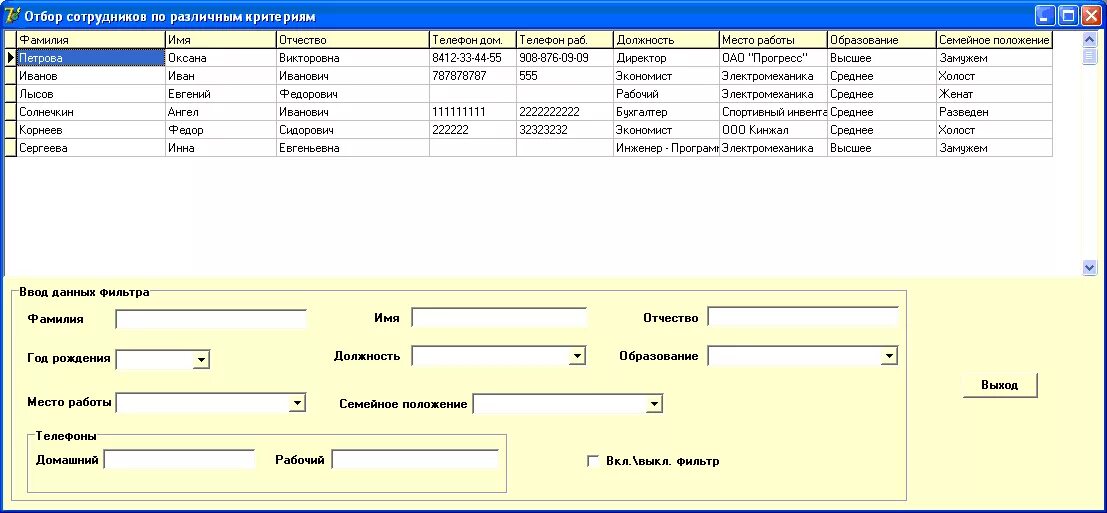Screen dimensions: 1107x513
Task: Click the Фамилия filter input field
Action: [211, 319]
